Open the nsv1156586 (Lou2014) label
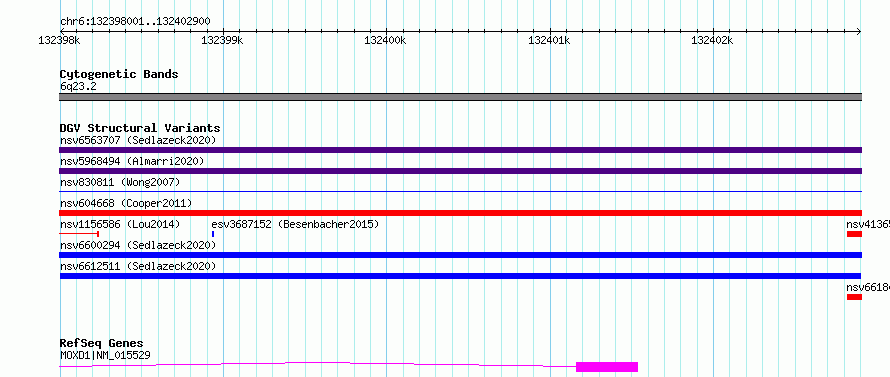This screenshot has width=890, height=377. [x=120, y=224]
